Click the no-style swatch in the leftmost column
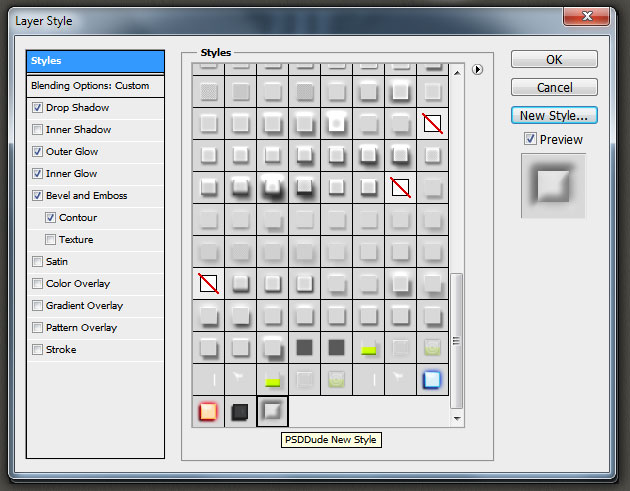Screen dimensions: 630x491 click(x=208, y=284)
